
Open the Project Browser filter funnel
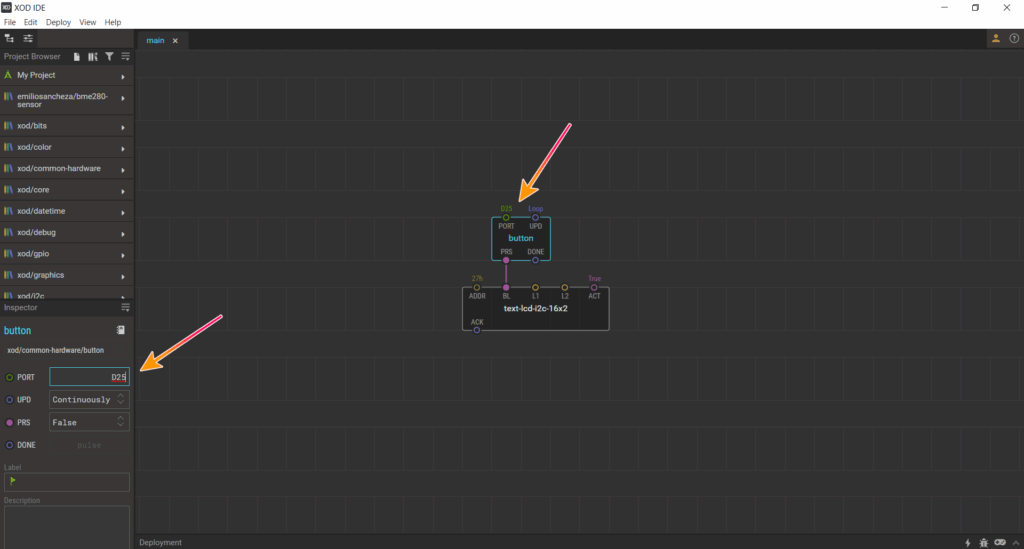pos(109,57)
